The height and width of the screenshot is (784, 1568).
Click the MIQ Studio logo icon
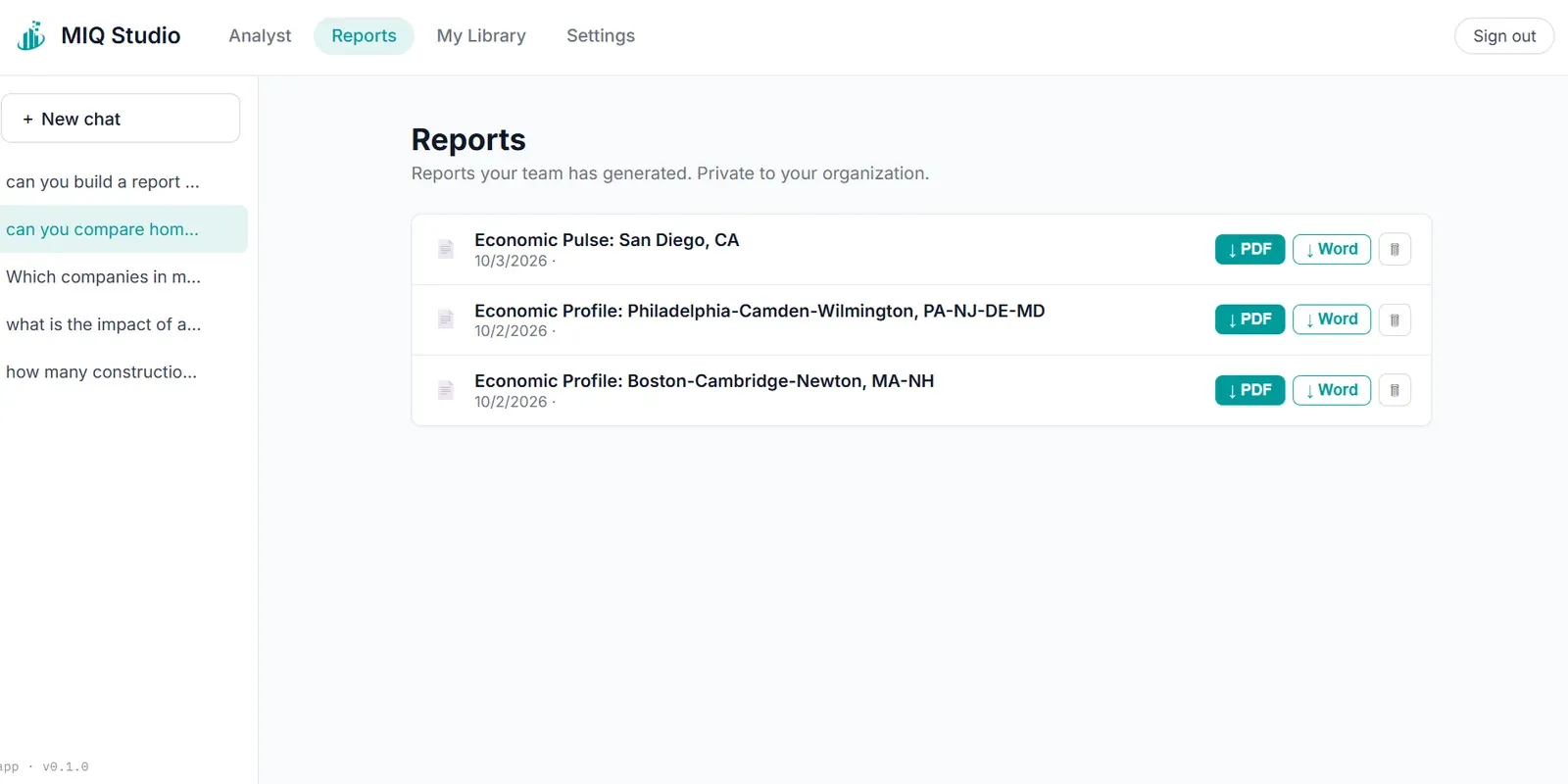tap(31, 36)
